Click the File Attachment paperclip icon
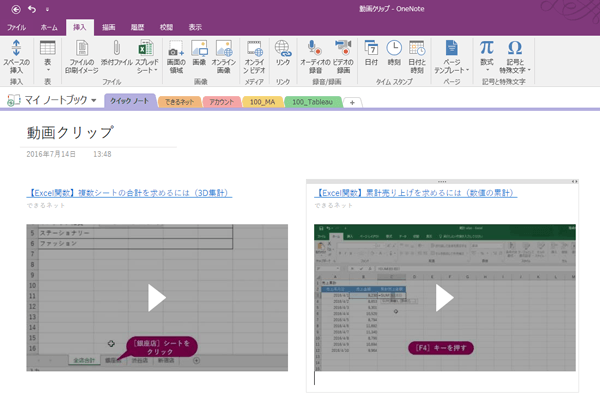 click(117, 48)
